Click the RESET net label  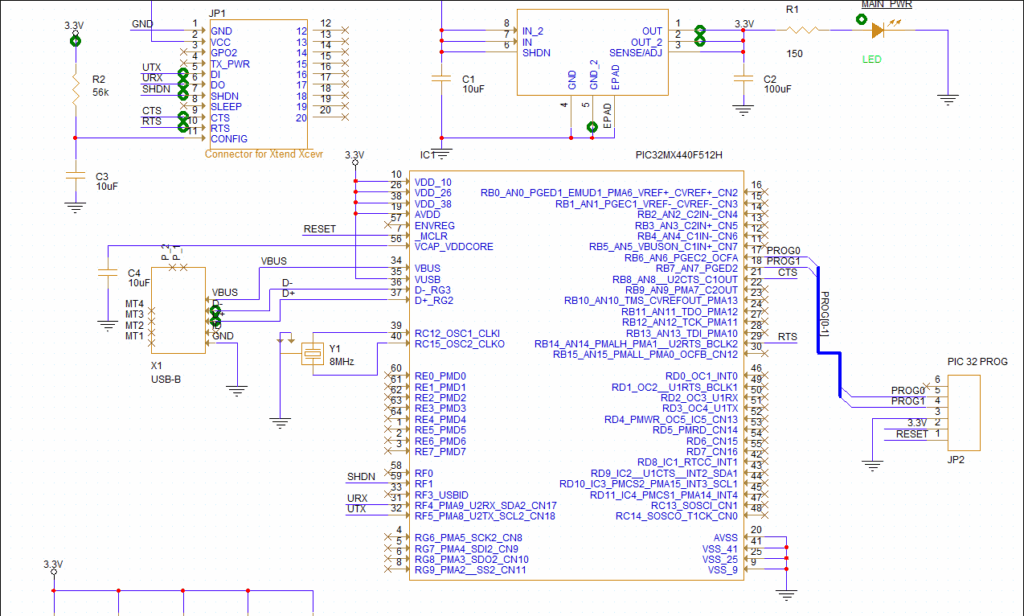point(318,228)
